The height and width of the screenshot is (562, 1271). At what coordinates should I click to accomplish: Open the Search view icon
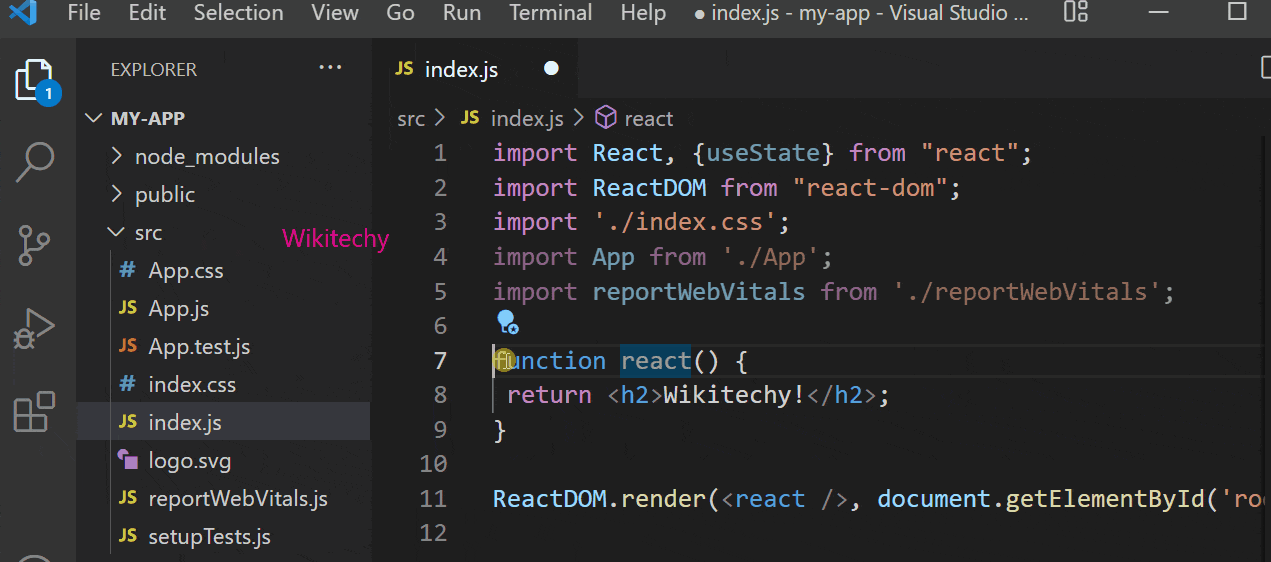[36, 162]
